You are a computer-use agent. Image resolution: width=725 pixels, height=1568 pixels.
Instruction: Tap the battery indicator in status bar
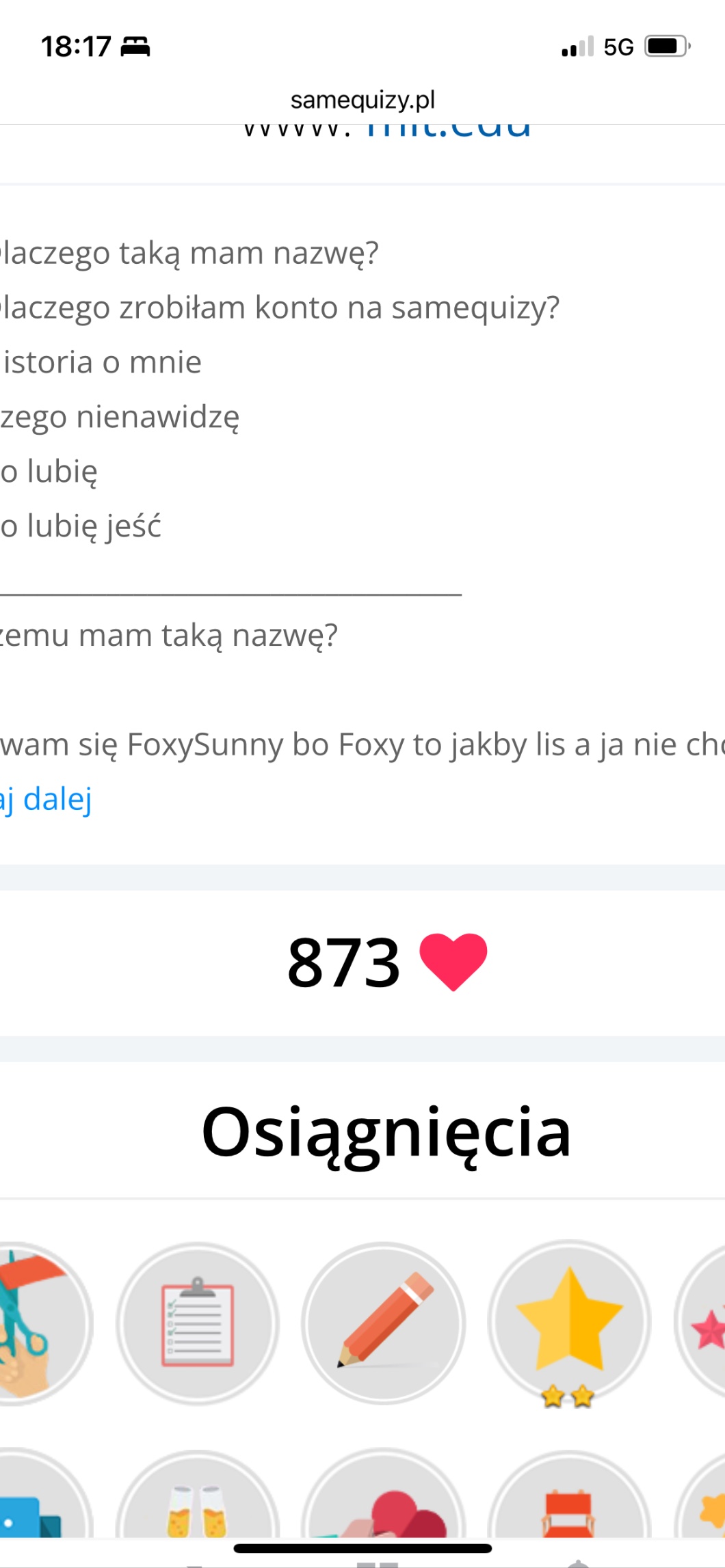[x=668, y=46]
